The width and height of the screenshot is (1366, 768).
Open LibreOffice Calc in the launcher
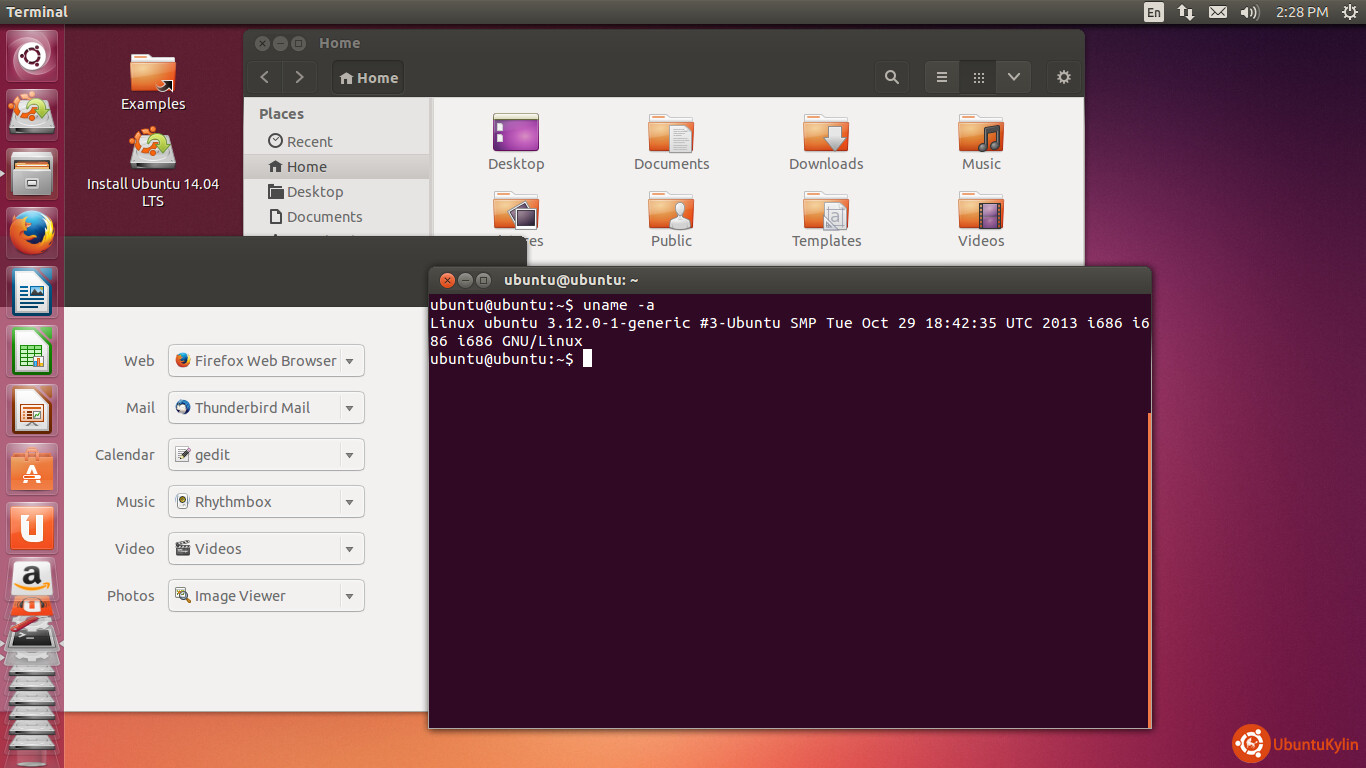pyautogui.click(x=32, y=352)
